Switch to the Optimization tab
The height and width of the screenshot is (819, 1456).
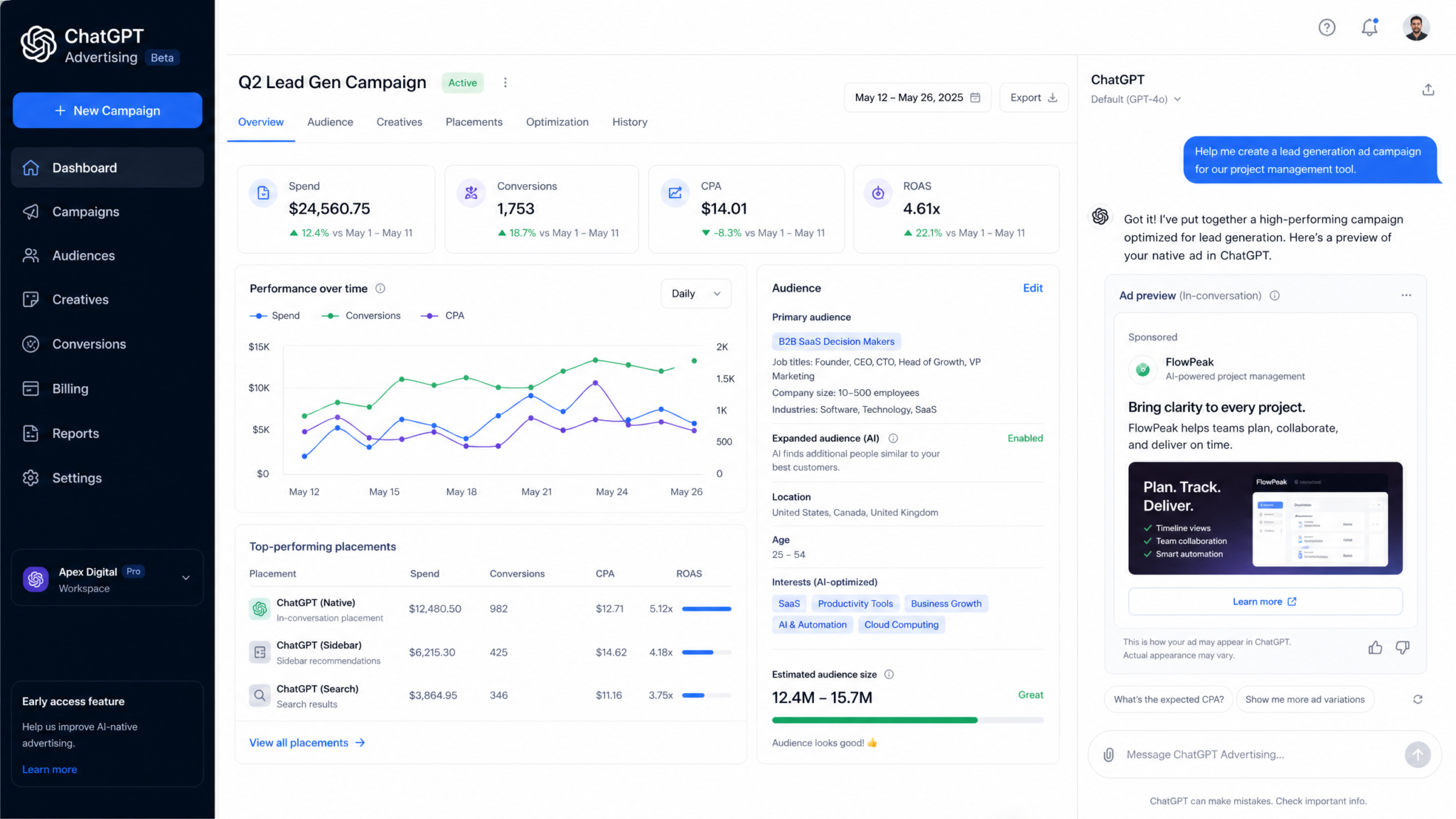(557, 122)
